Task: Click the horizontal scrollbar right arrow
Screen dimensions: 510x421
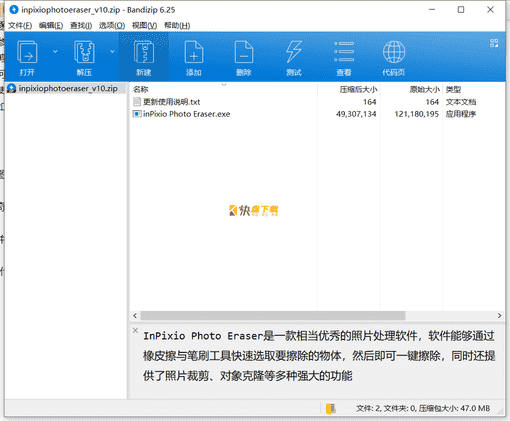Action: pos(499,315)
